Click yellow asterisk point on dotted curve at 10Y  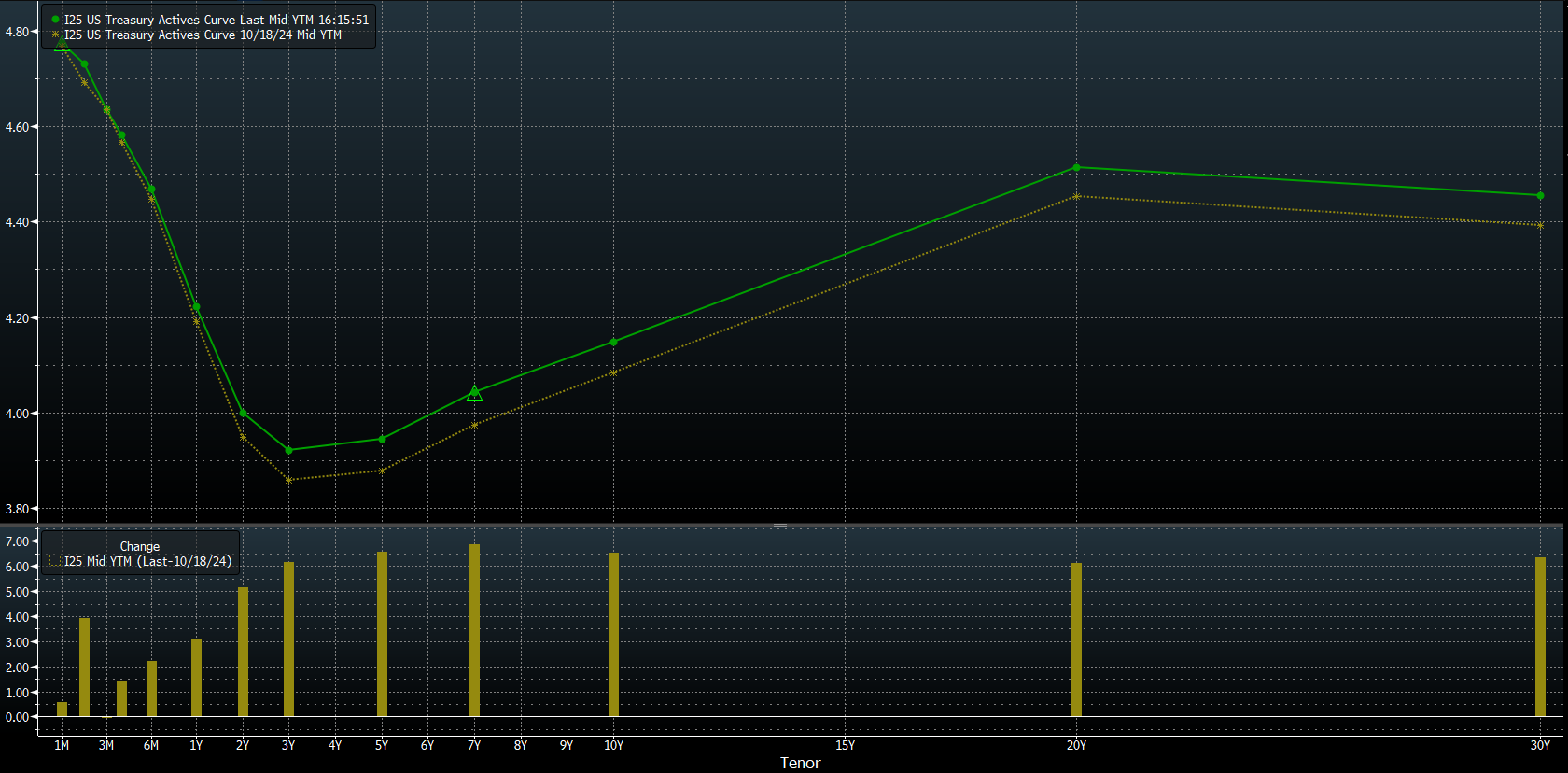click(613, 373)
